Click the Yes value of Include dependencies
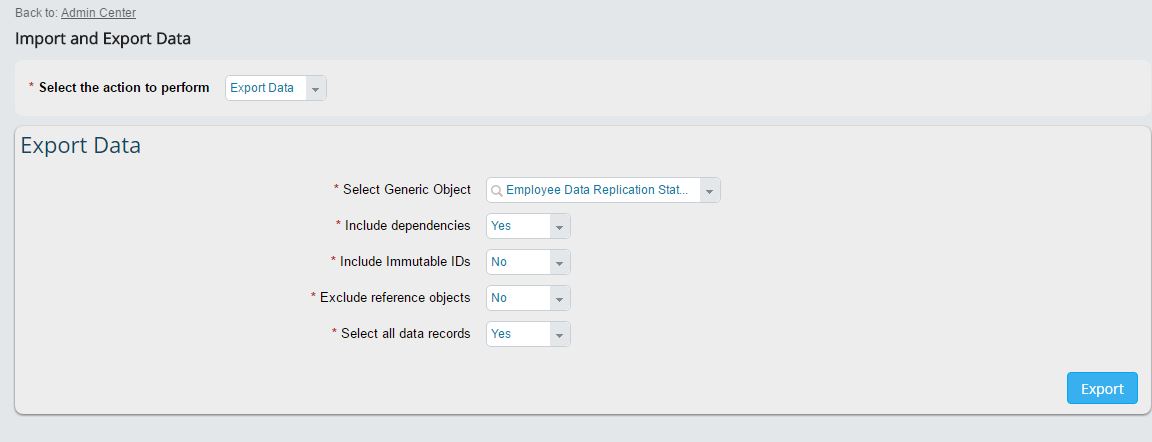This screenshot has height=442, width=1152. click(501, 226)
